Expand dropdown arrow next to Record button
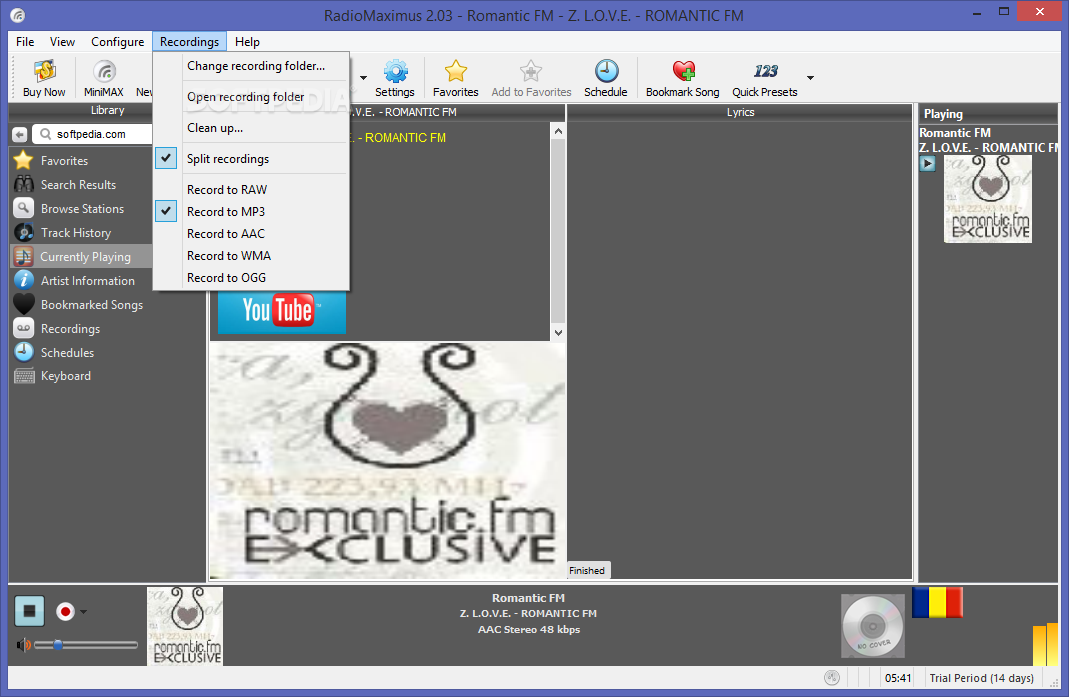Screen dimensions: 1069x697 pyautogui.click(x=83, y=612)
